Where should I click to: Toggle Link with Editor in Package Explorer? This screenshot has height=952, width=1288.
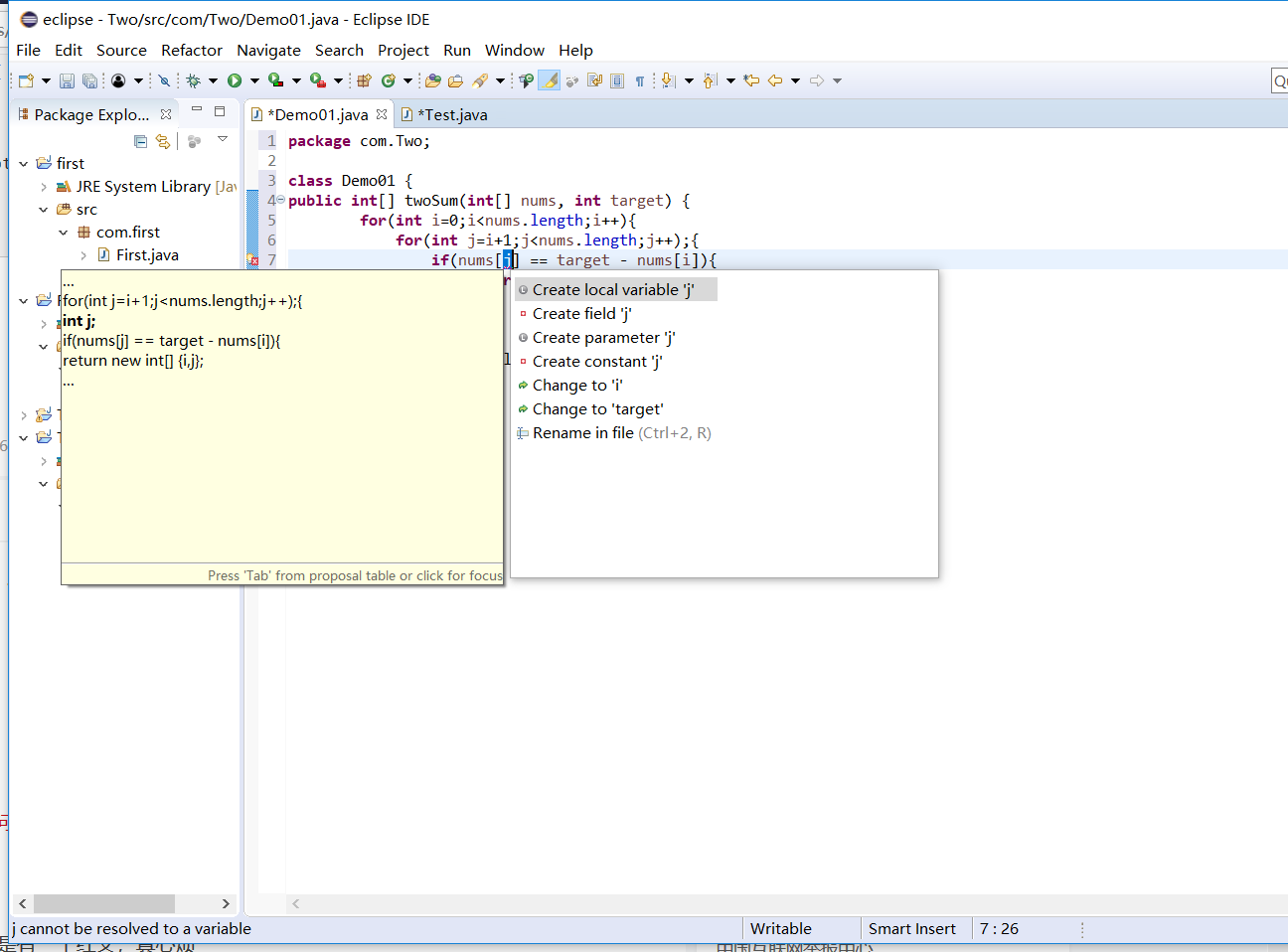(163, 141)
